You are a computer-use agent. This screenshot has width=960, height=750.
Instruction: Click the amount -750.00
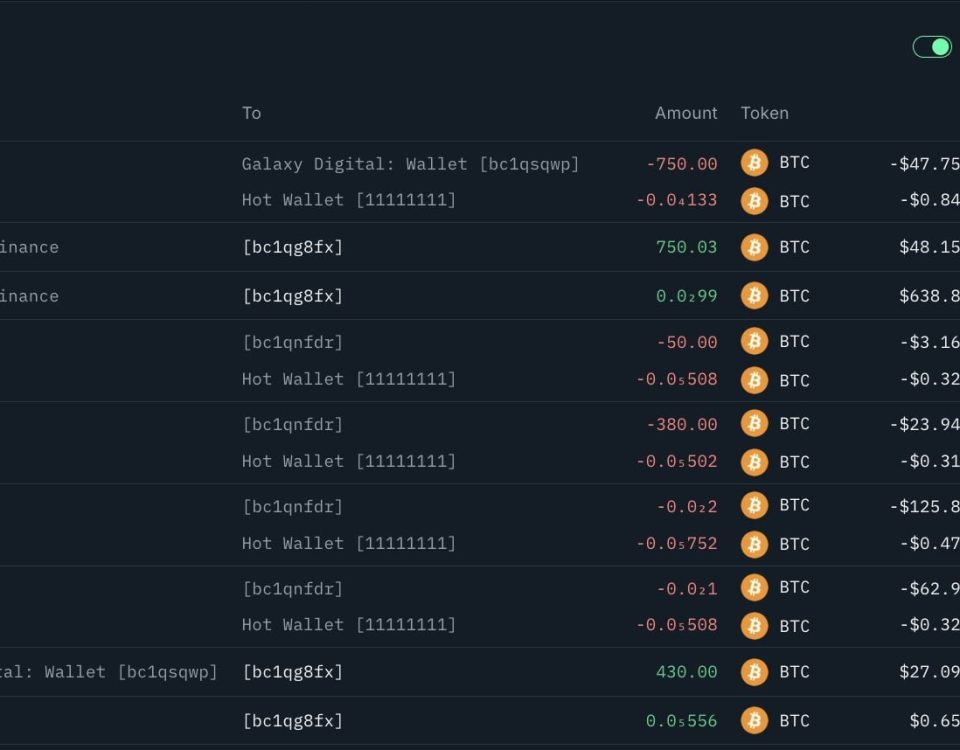pyautogui.click(x=681, y=164)
